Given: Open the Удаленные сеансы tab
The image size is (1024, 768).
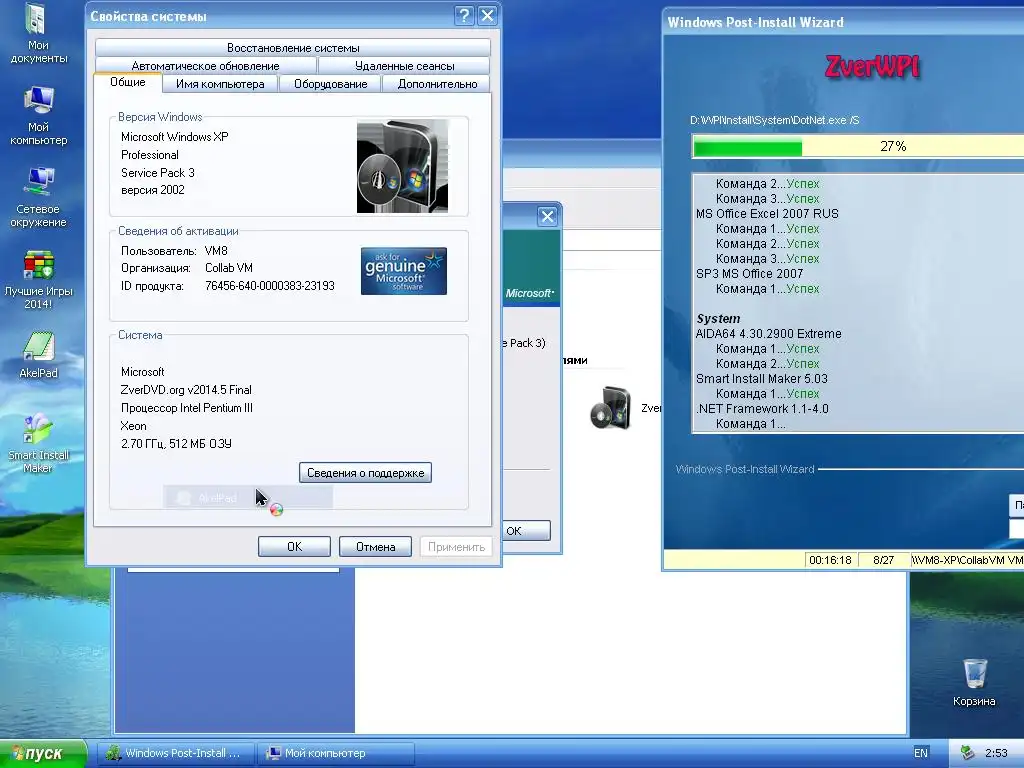Looking at the screenshot, I should click(404, 66).
